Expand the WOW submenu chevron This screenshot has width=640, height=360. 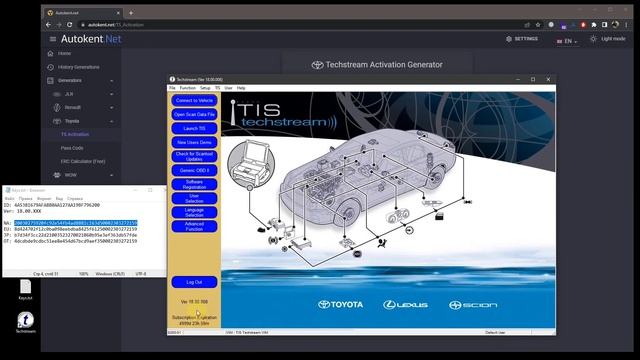[111, 175]
